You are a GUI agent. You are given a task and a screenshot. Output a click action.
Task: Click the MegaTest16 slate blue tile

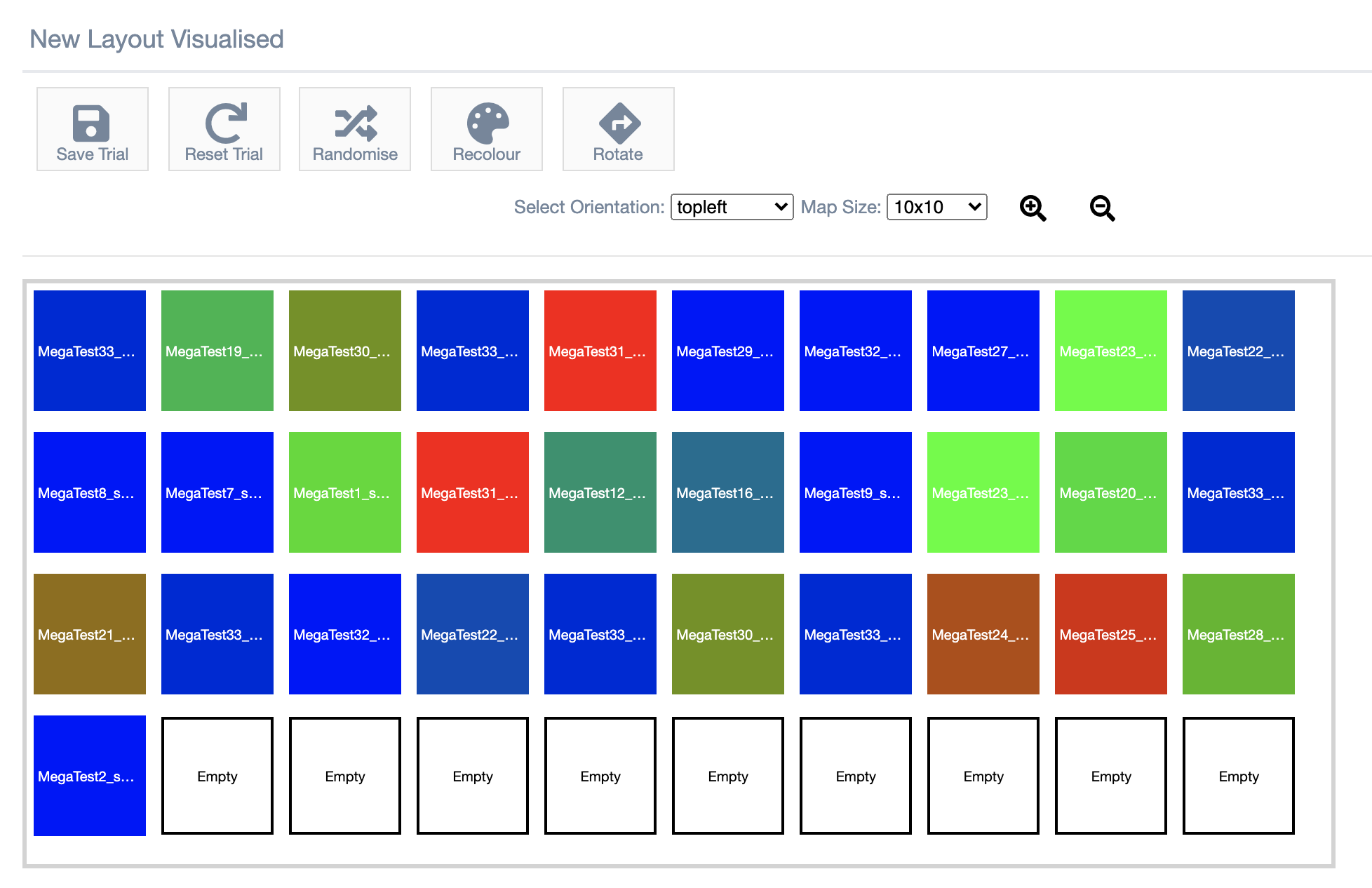pyautogui.click(x=728, y=492)
